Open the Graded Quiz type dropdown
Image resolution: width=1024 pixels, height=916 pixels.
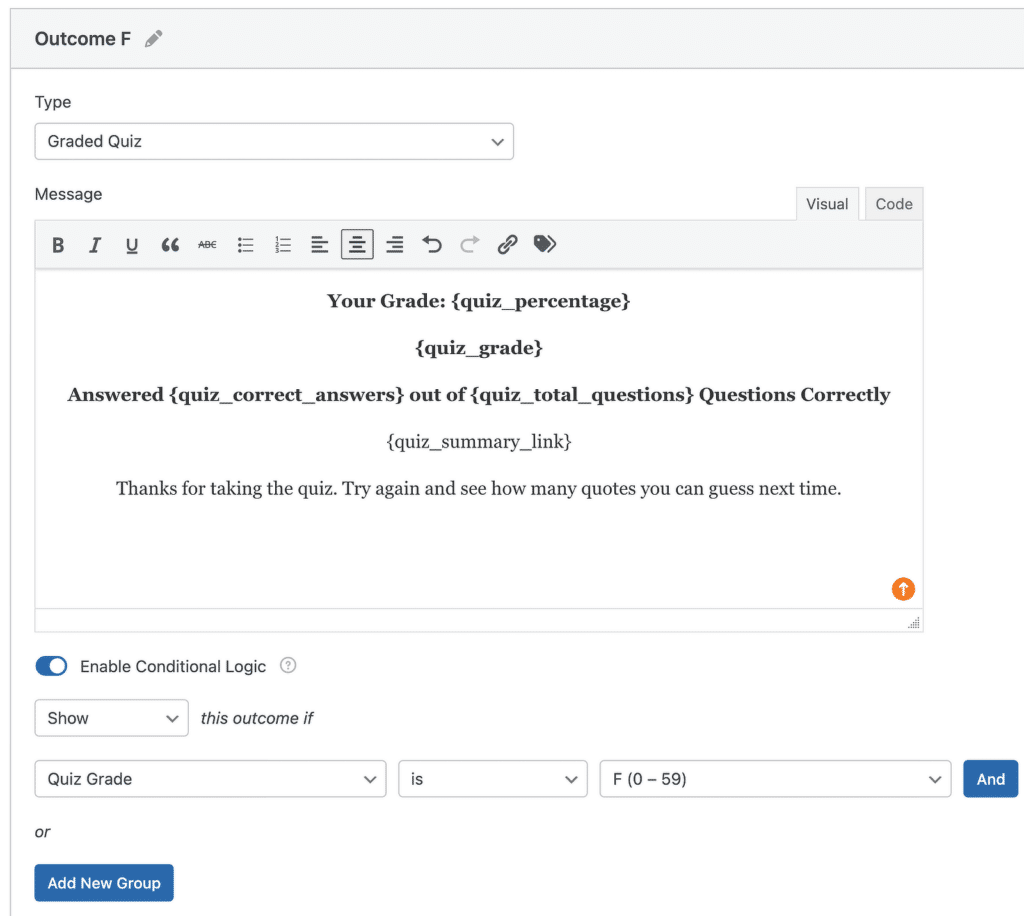pyautogui.click(x=274, y=142)
